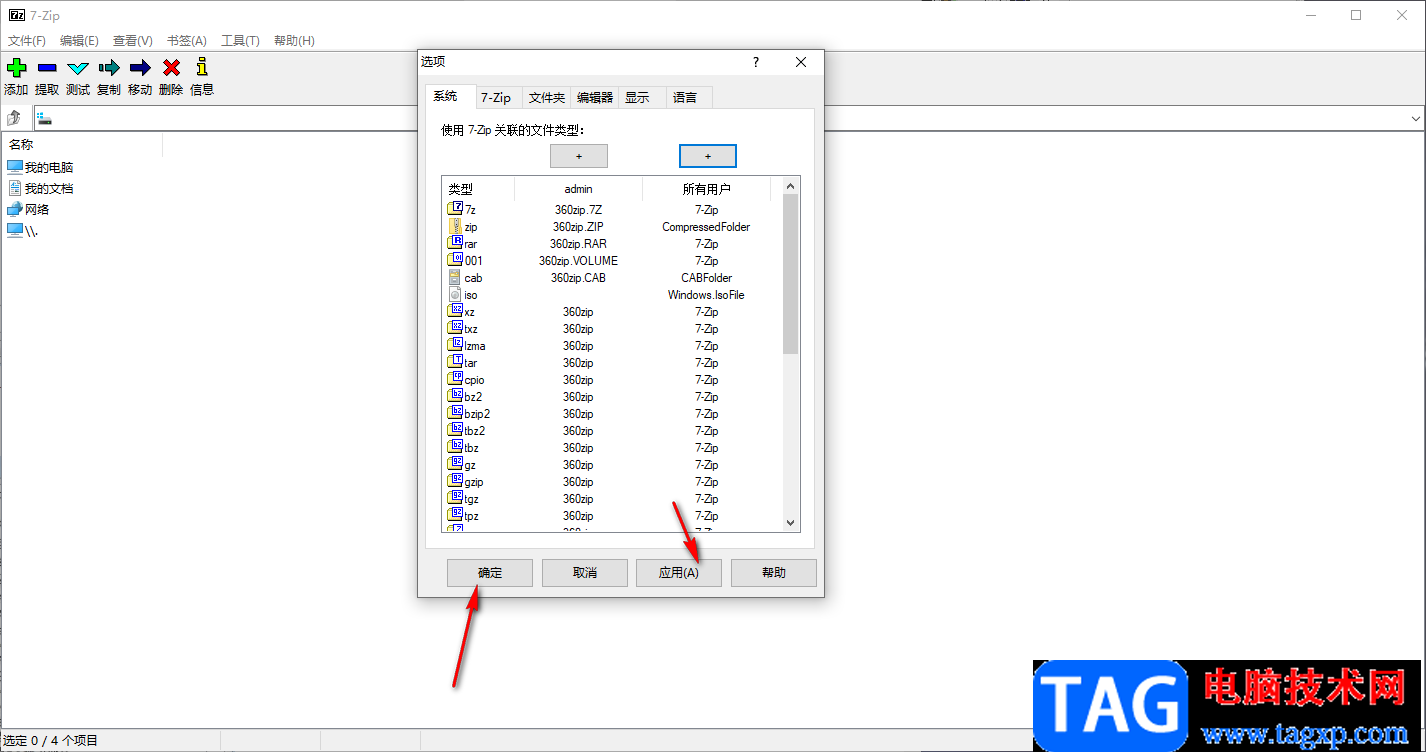Click the 360zip.7Z cell

coord(578,210)
